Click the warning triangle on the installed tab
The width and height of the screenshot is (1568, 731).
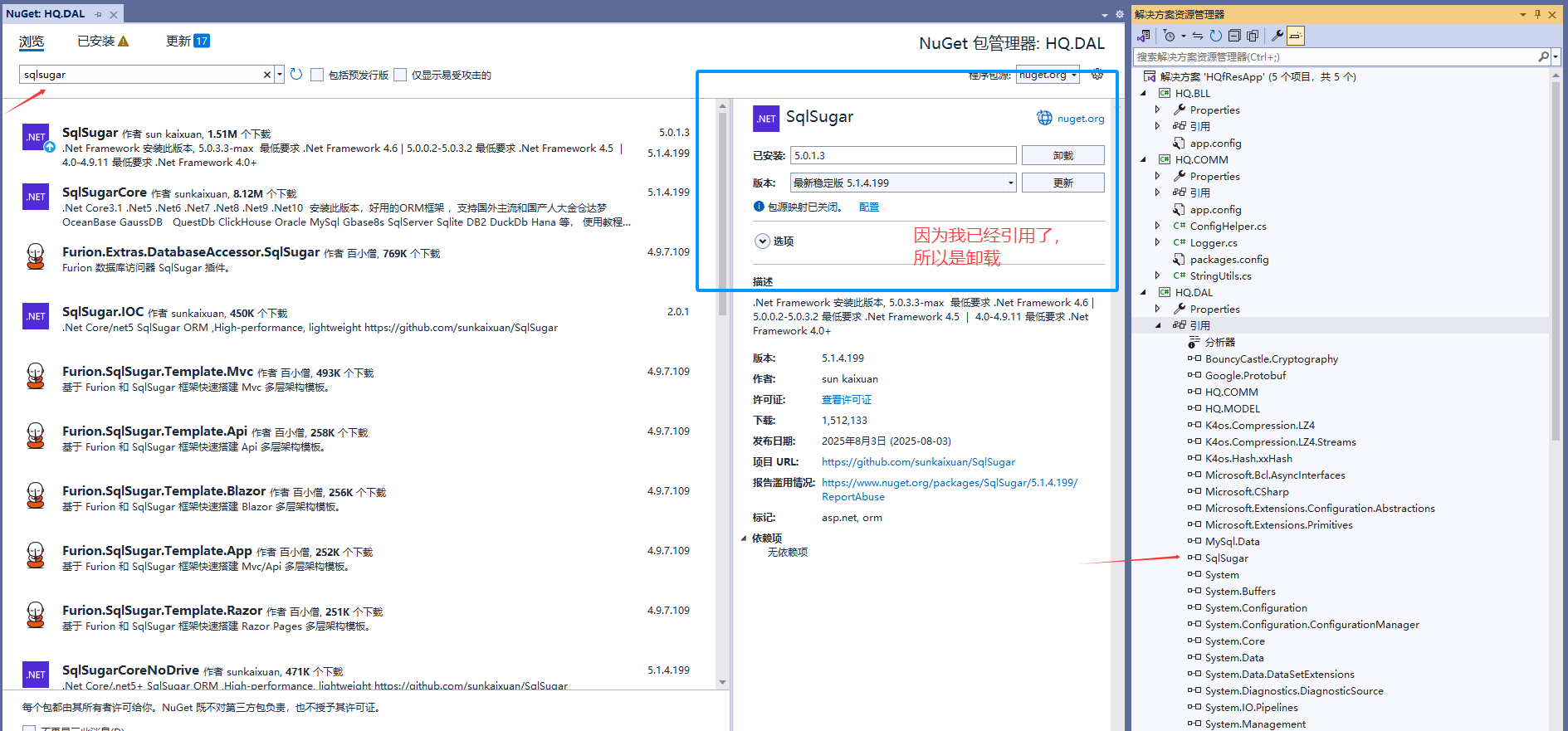coord(124,41)
